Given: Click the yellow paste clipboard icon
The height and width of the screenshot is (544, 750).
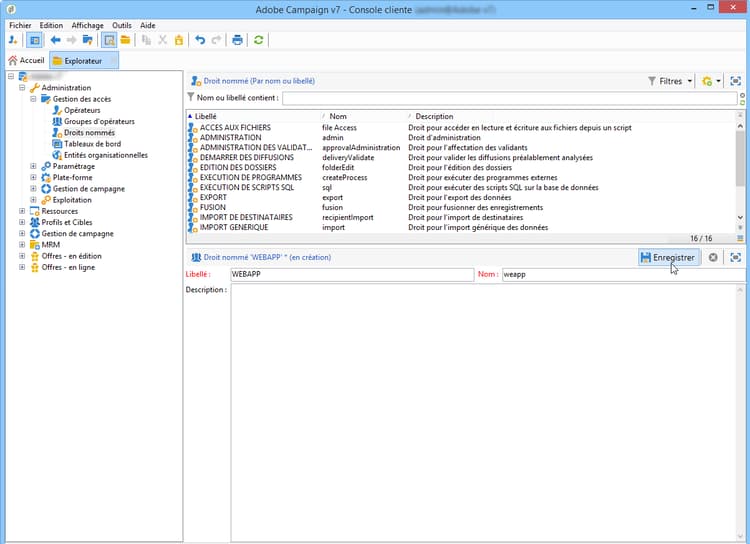Looking at the screenshot, I should pos(179,40).
